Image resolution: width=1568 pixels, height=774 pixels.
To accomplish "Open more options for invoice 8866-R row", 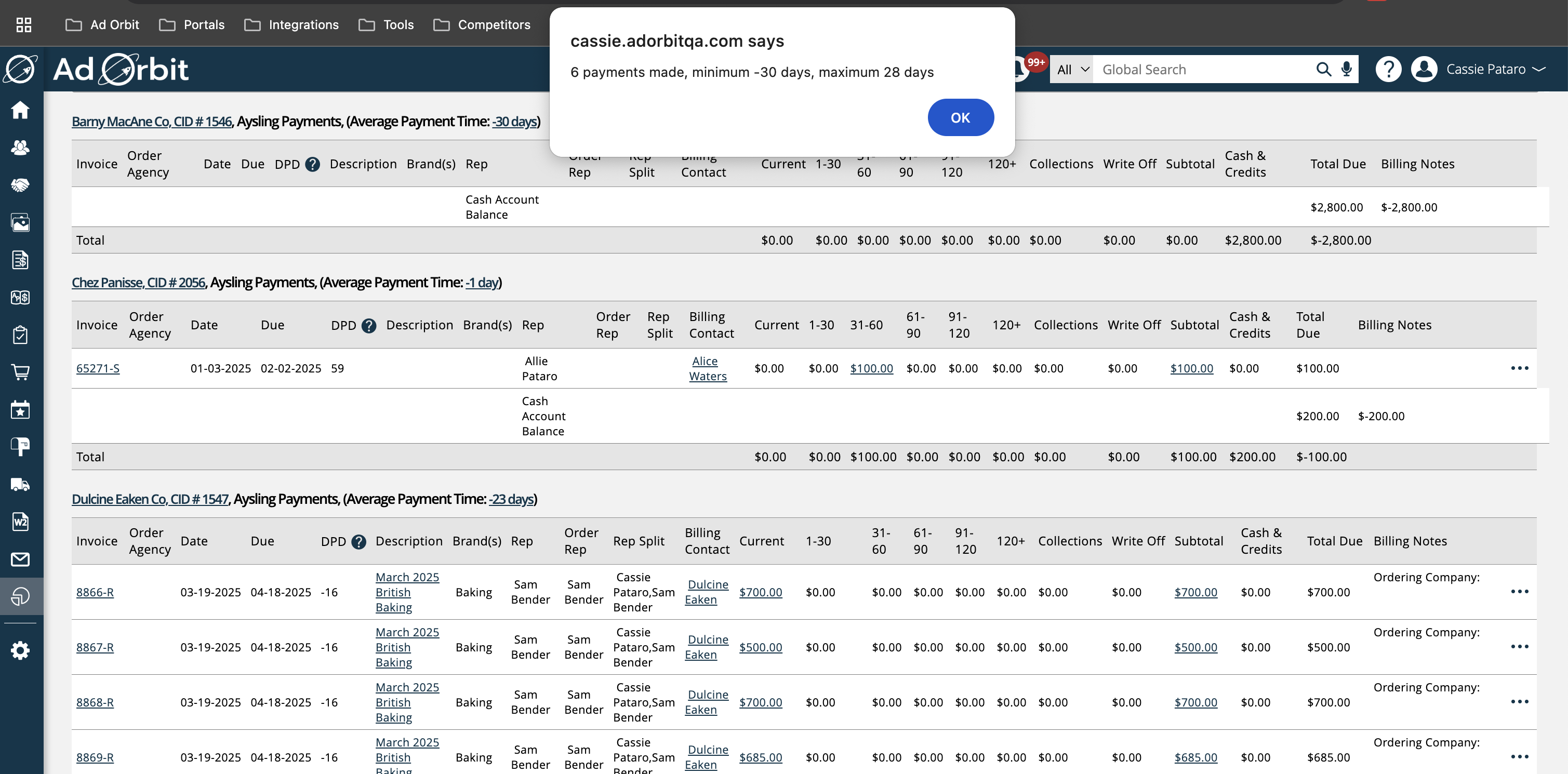I will [x=1519, y=592].
